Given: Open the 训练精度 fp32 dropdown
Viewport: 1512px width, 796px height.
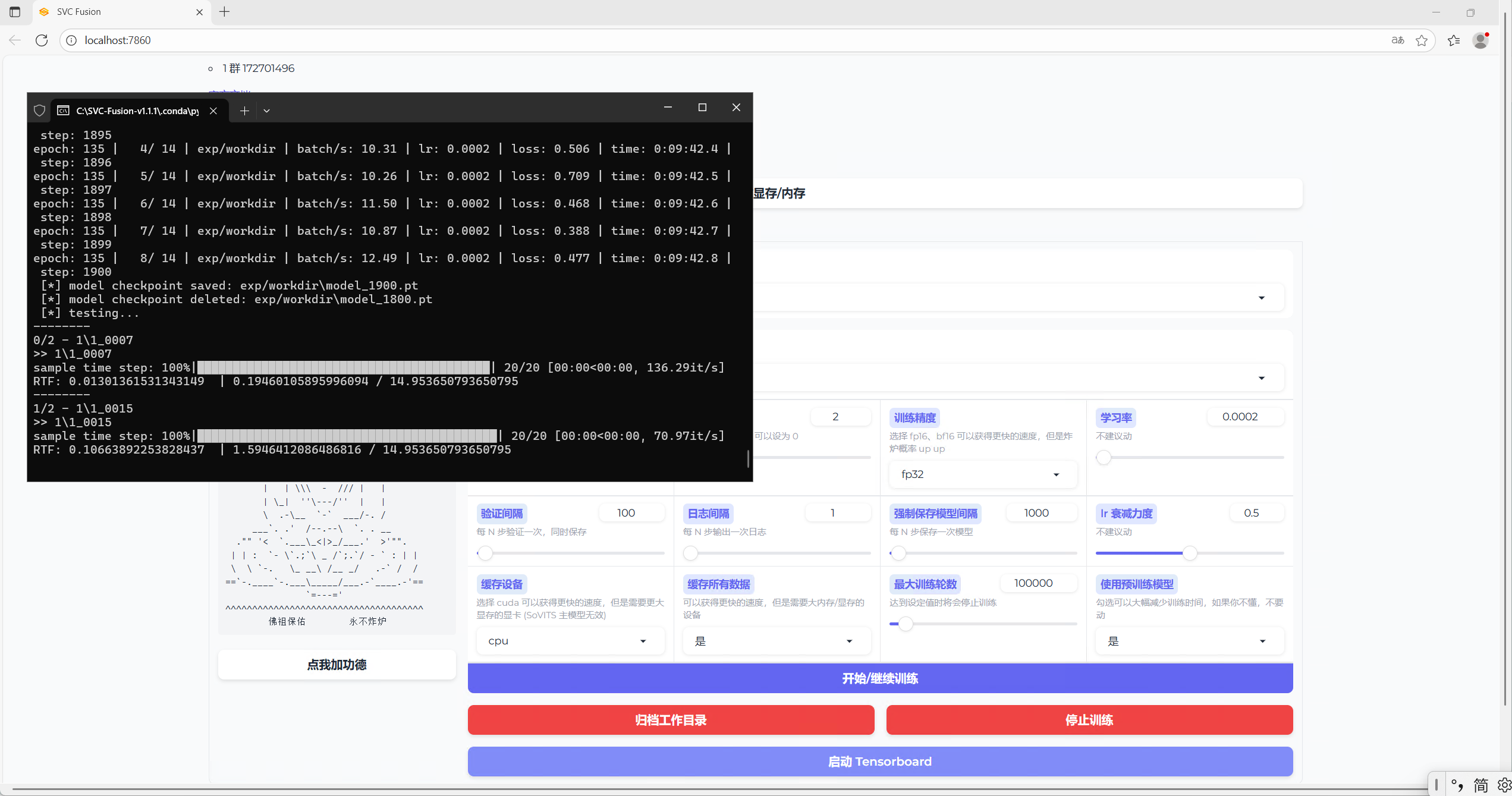Looking at the screenshot, I should [982, 474].
